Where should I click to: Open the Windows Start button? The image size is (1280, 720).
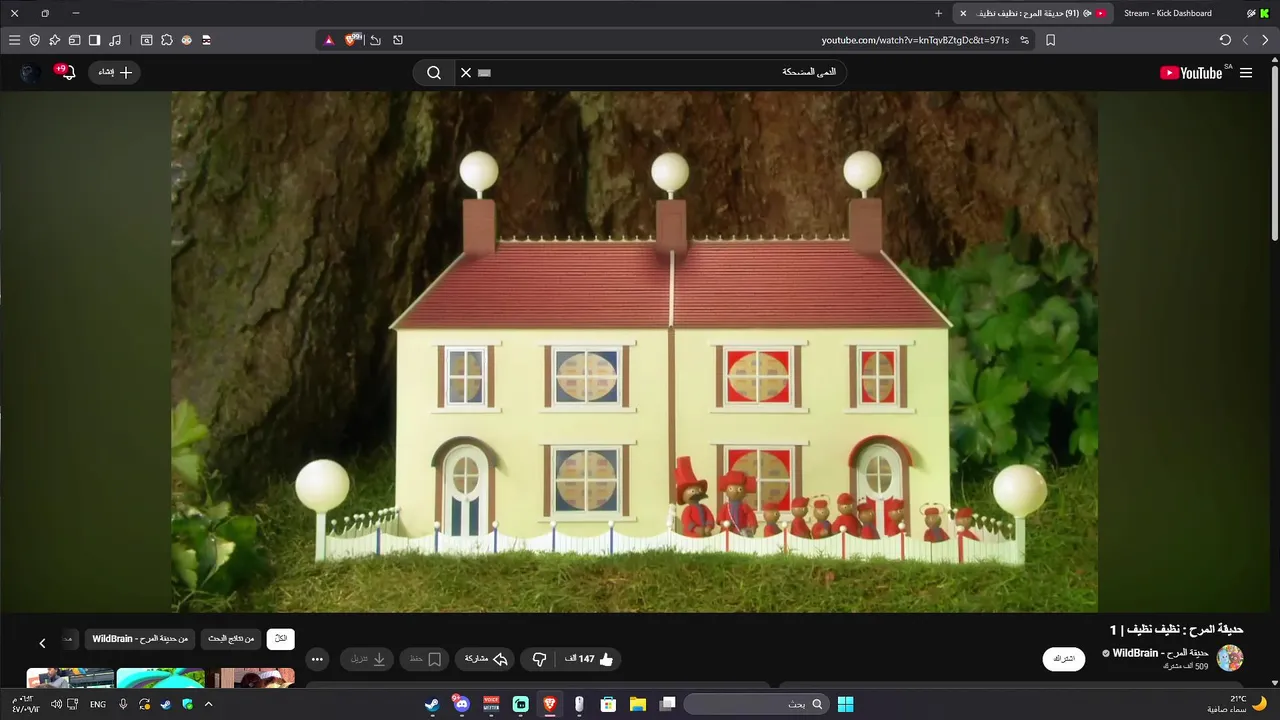pos(845,704)
